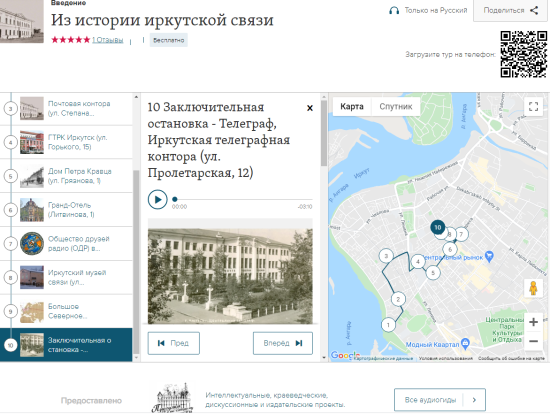Click Только на Русский language label
The width and height of the screenshot is (550, 414).
coord(436,11)
